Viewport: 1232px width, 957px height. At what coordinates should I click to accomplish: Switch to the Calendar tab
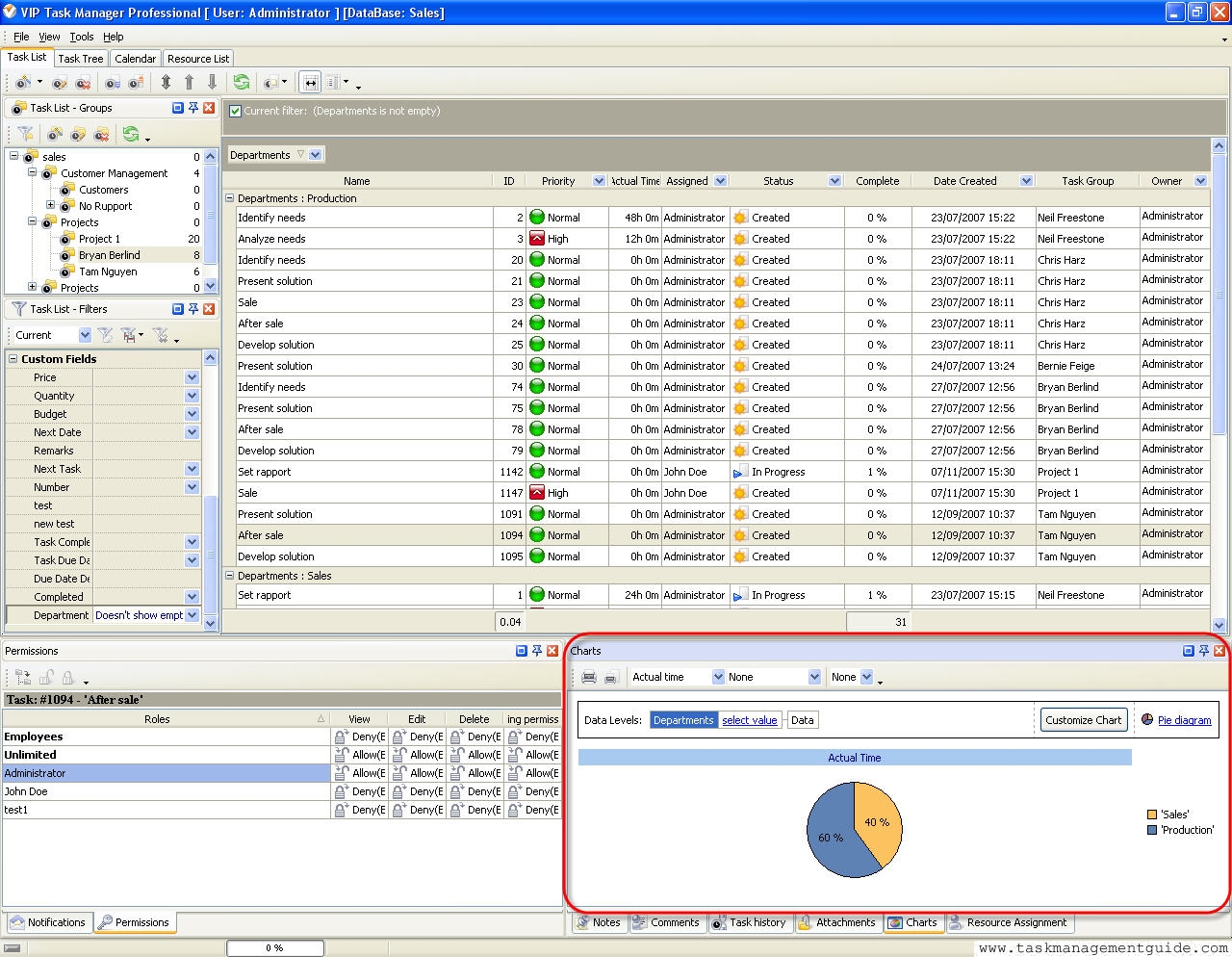135,59
